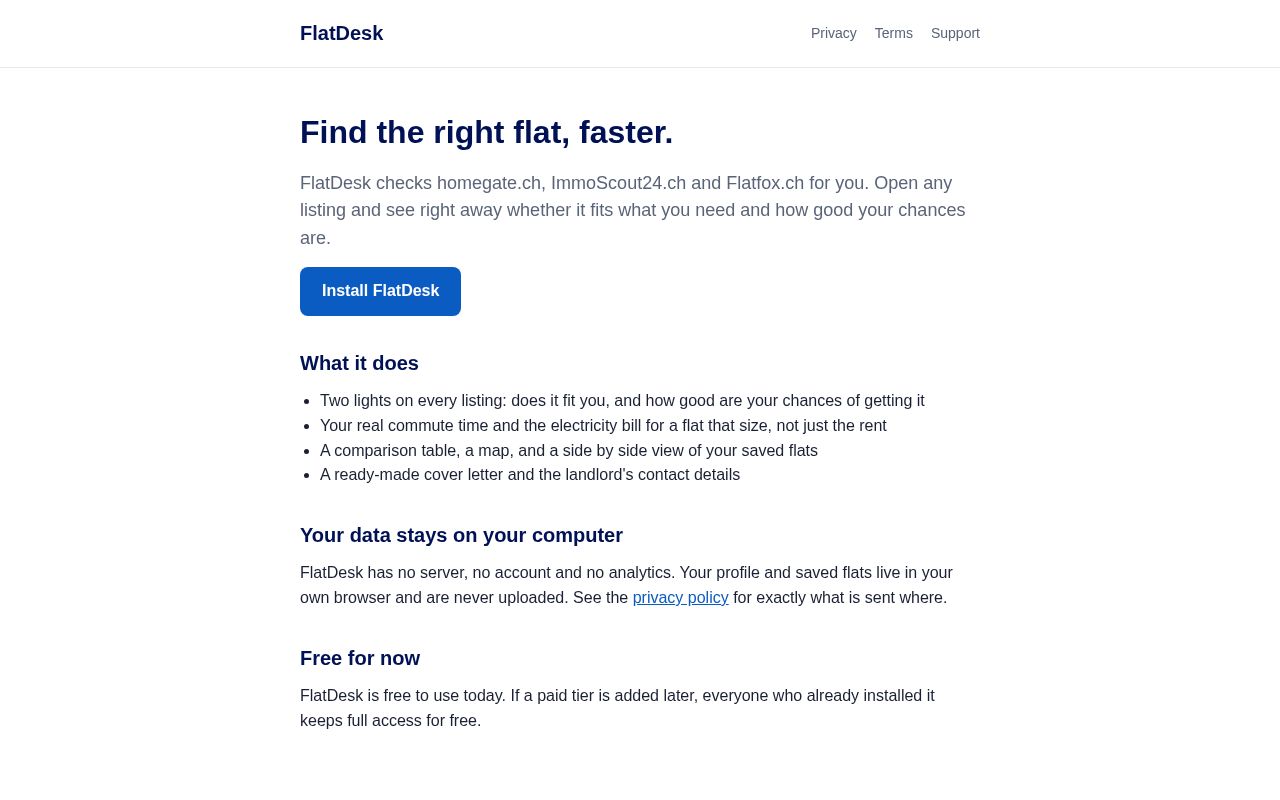Click the bullet about two lights on every listing
1280x800 pixels.
pyautogui.click(x=622, y=401)
